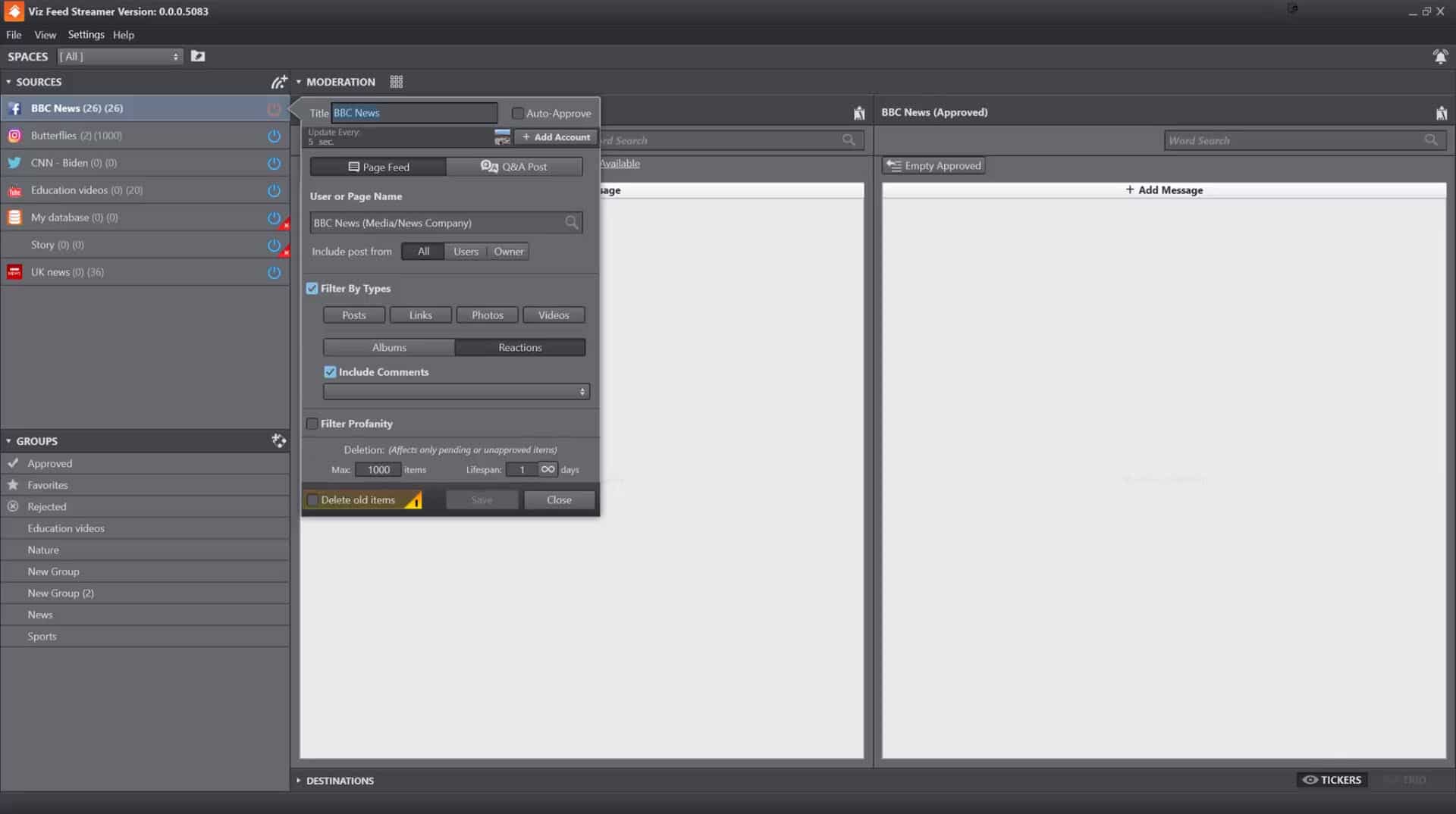1456x814 pixels.
Task: Add a new source via the feed-plus icon
Action: (x=278, y=81)
